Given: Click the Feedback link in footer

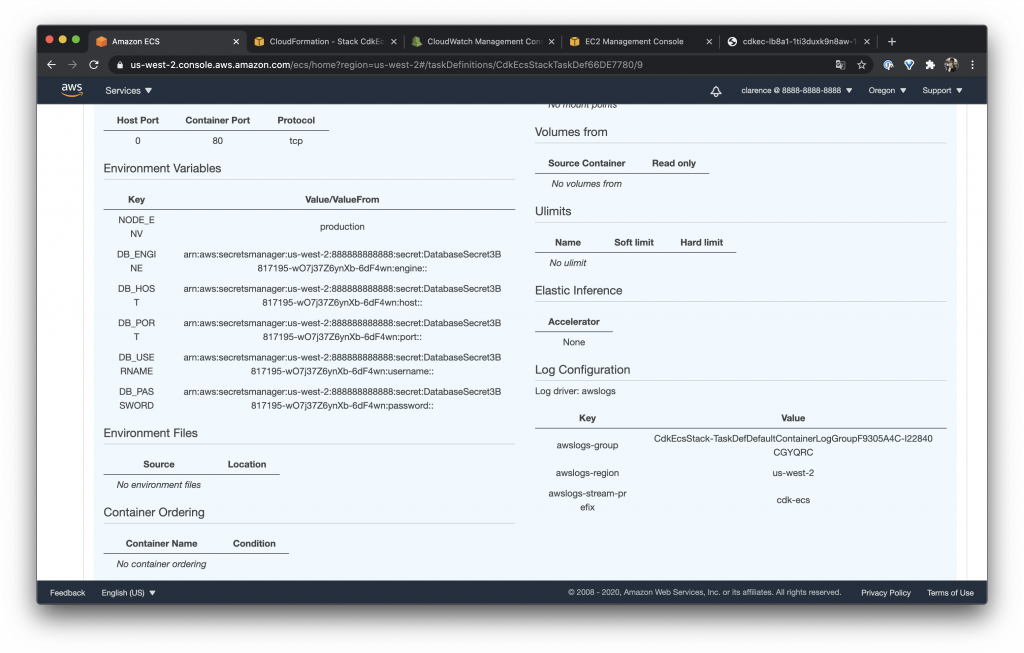Looking at the screenshot, I should pos(67,593).
